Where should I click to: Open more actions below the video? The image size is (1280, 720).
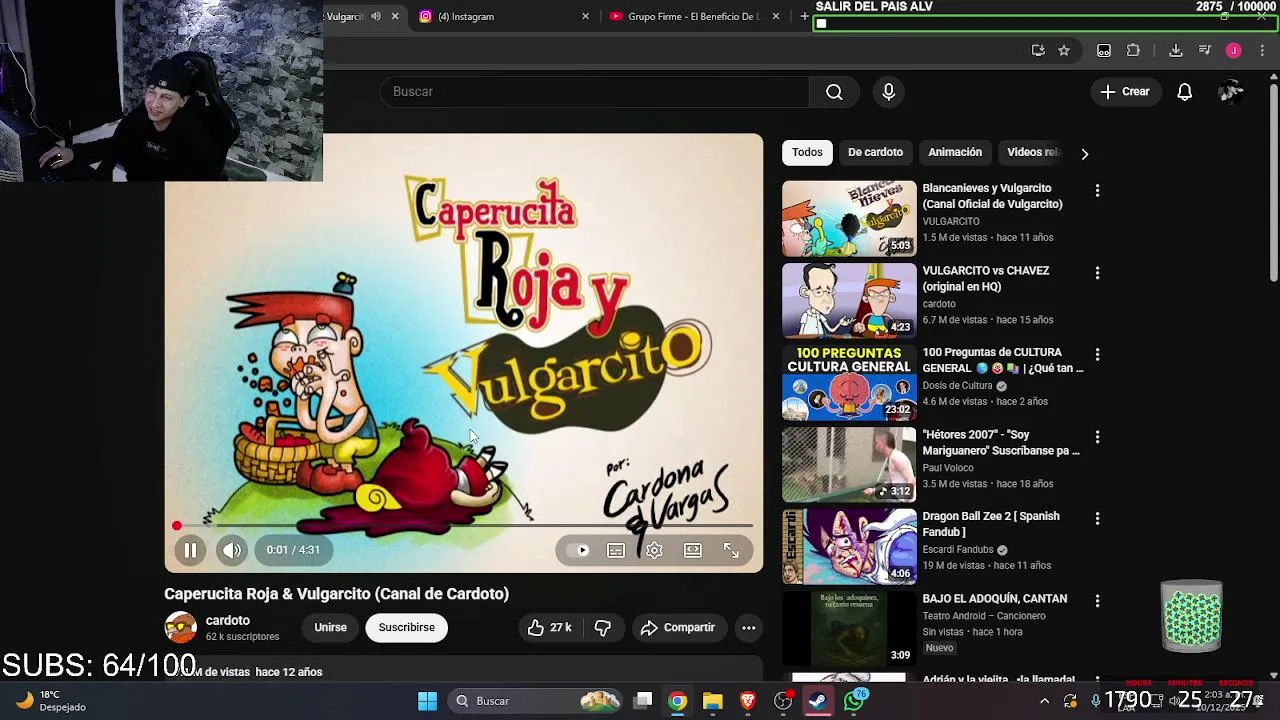pos(748,627)
